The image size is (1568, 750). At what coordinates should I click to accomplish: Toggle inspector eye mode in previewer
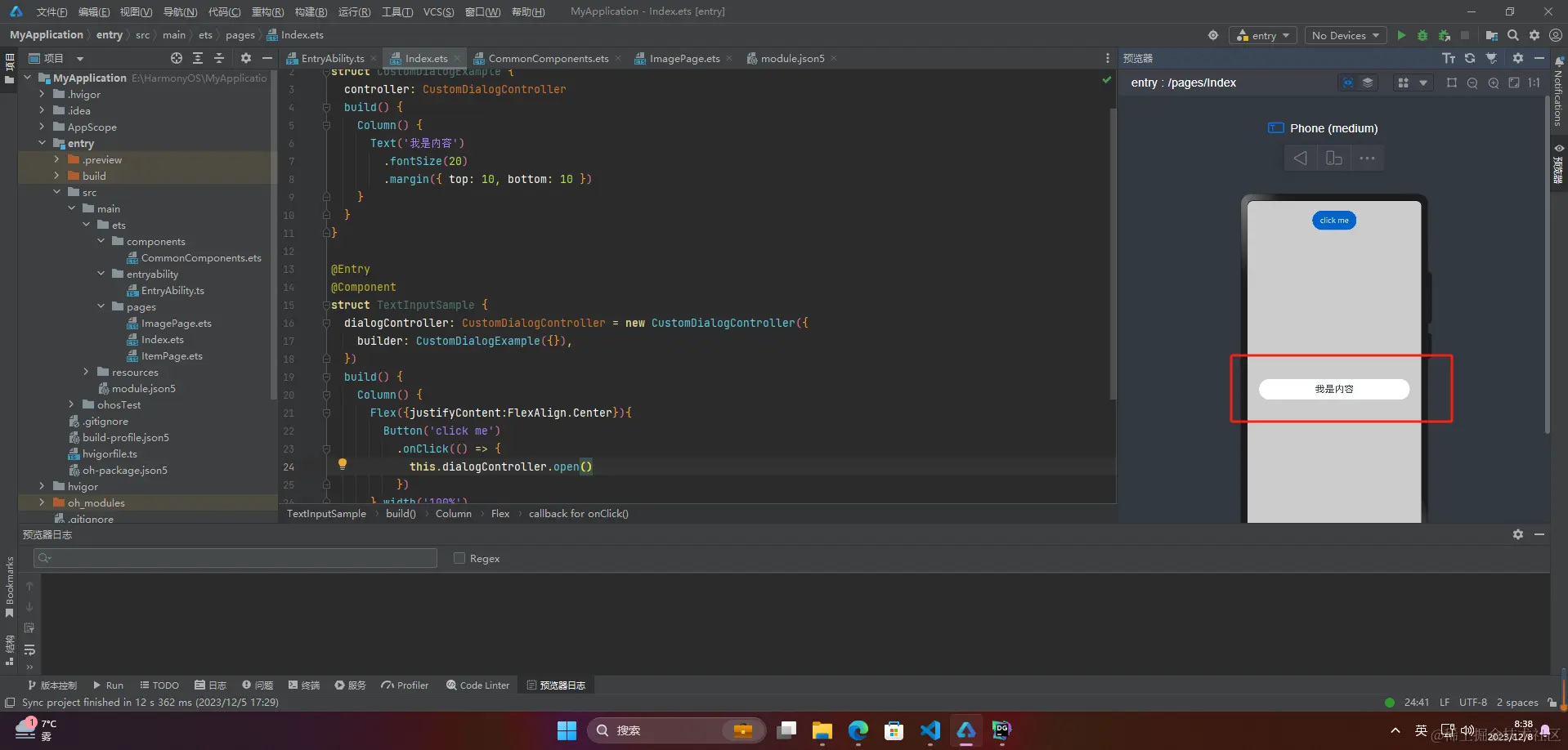tap(1348, 83)
